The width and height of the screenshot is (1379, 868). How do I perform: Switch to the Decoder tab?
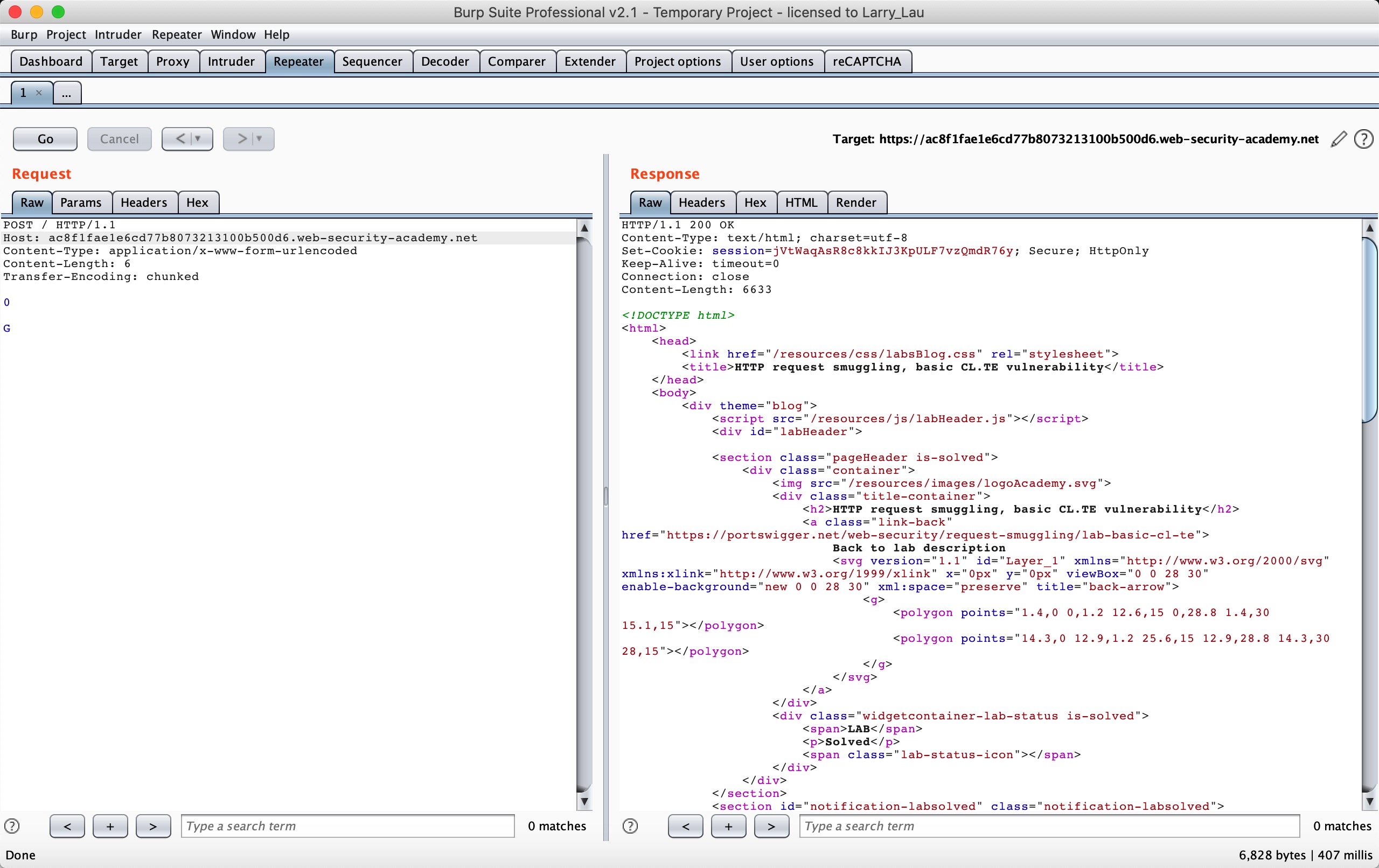pyautogui.click(x=445, y=61)
